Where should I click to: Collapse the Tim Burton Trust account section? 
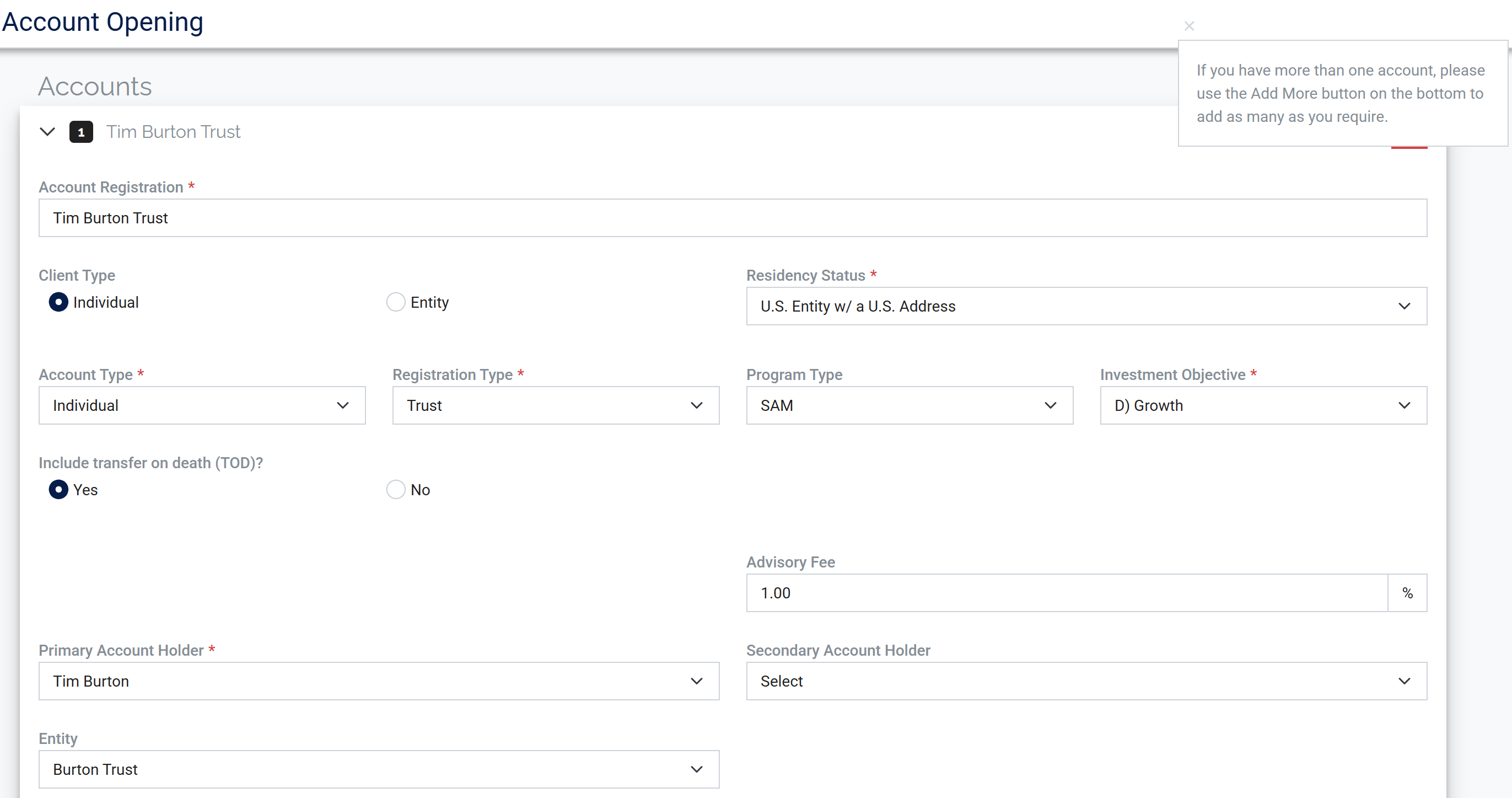pos(47,132)
